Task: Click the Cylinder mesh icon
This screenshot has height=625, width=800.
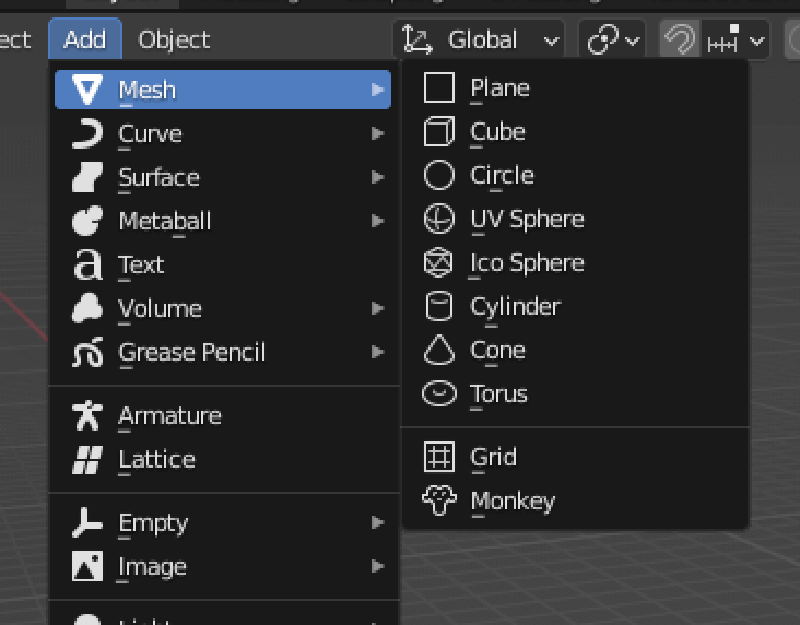Action: (x=439, y=307)
